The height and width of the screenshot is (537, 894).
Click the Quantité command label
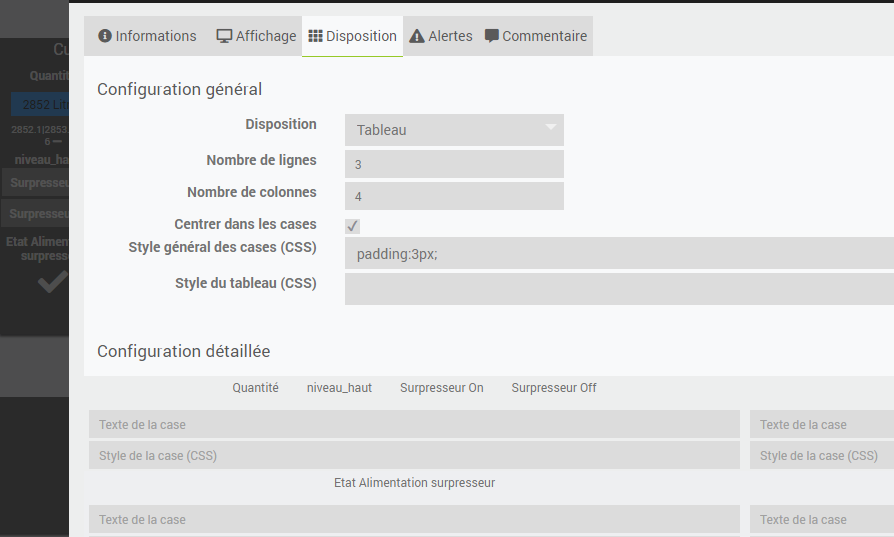[255, 388]
